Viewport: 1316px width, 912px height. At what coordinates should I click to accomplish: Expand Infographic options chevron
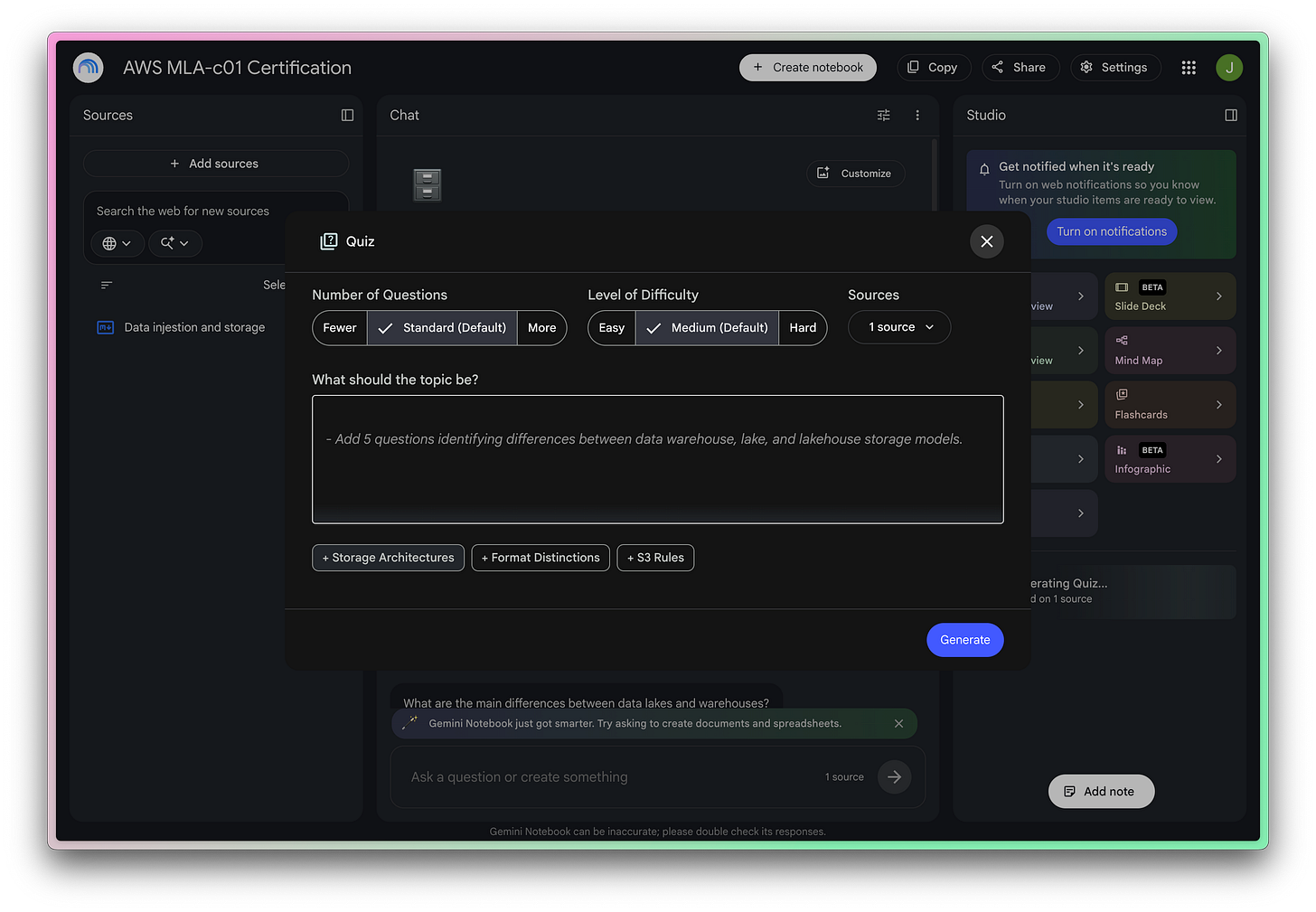pos(1218,459)
